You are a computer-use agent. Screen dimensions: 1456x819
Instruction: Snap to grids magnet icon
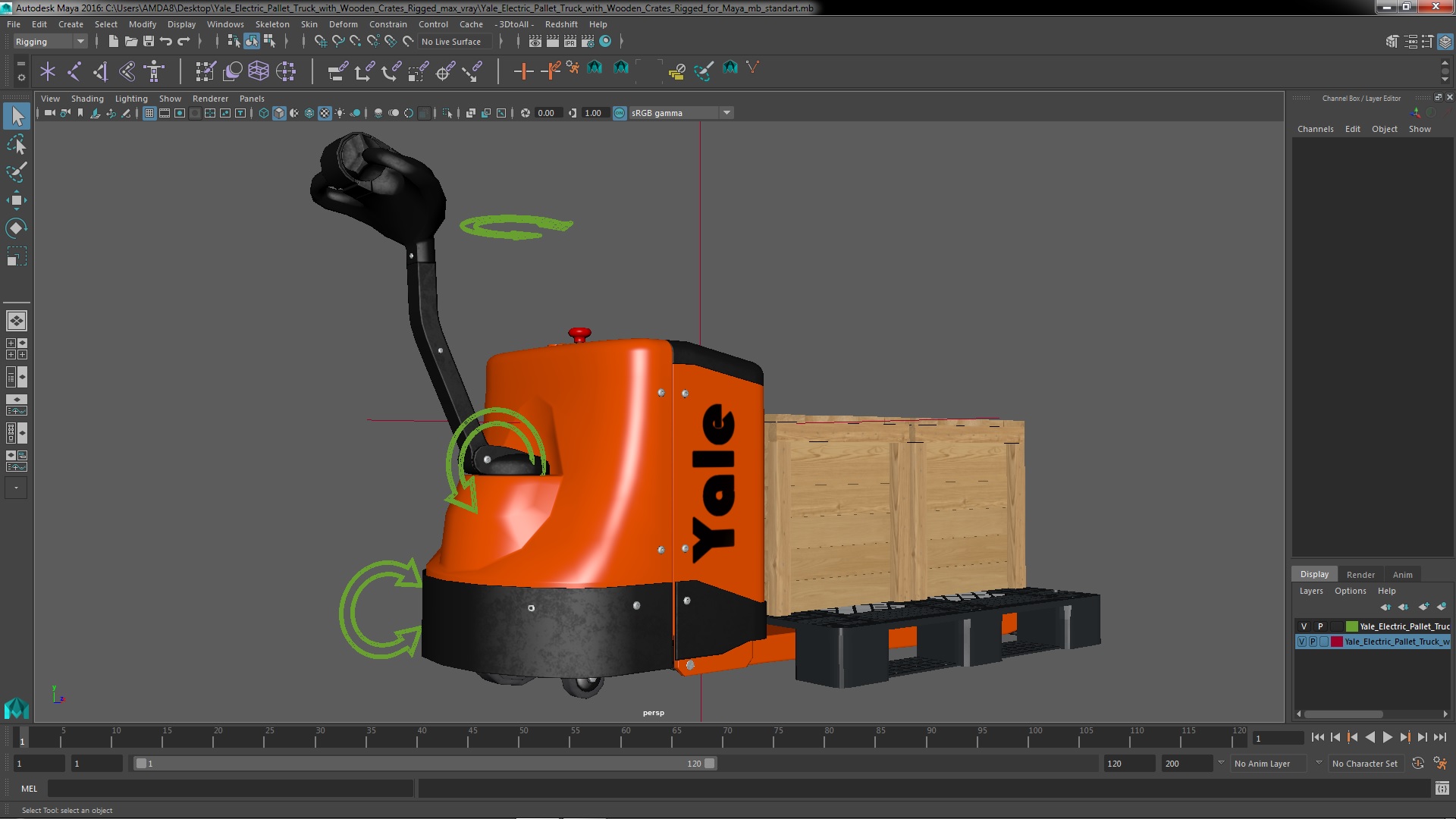(321, 42)
